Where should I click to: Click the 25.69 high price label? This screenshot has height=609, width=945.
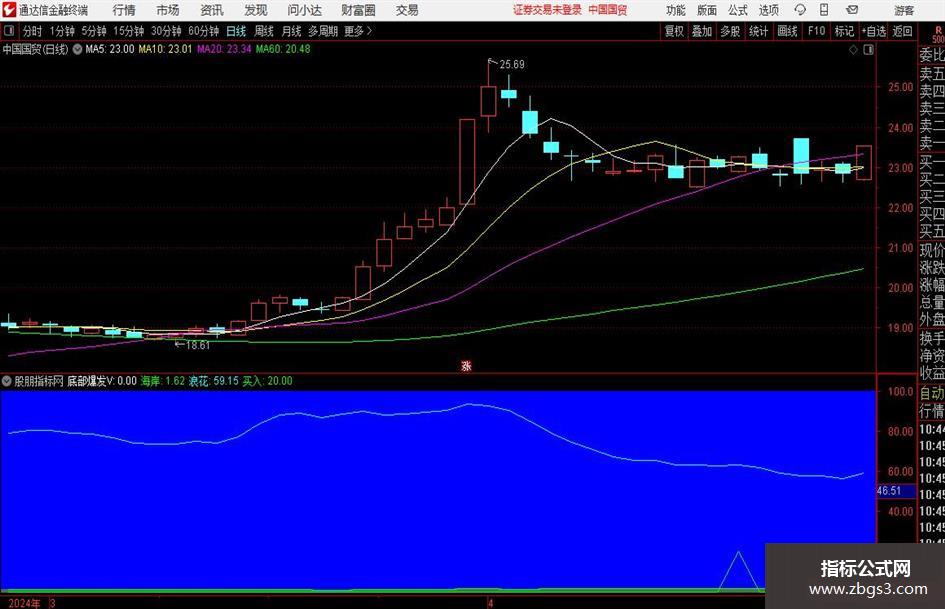512,65
